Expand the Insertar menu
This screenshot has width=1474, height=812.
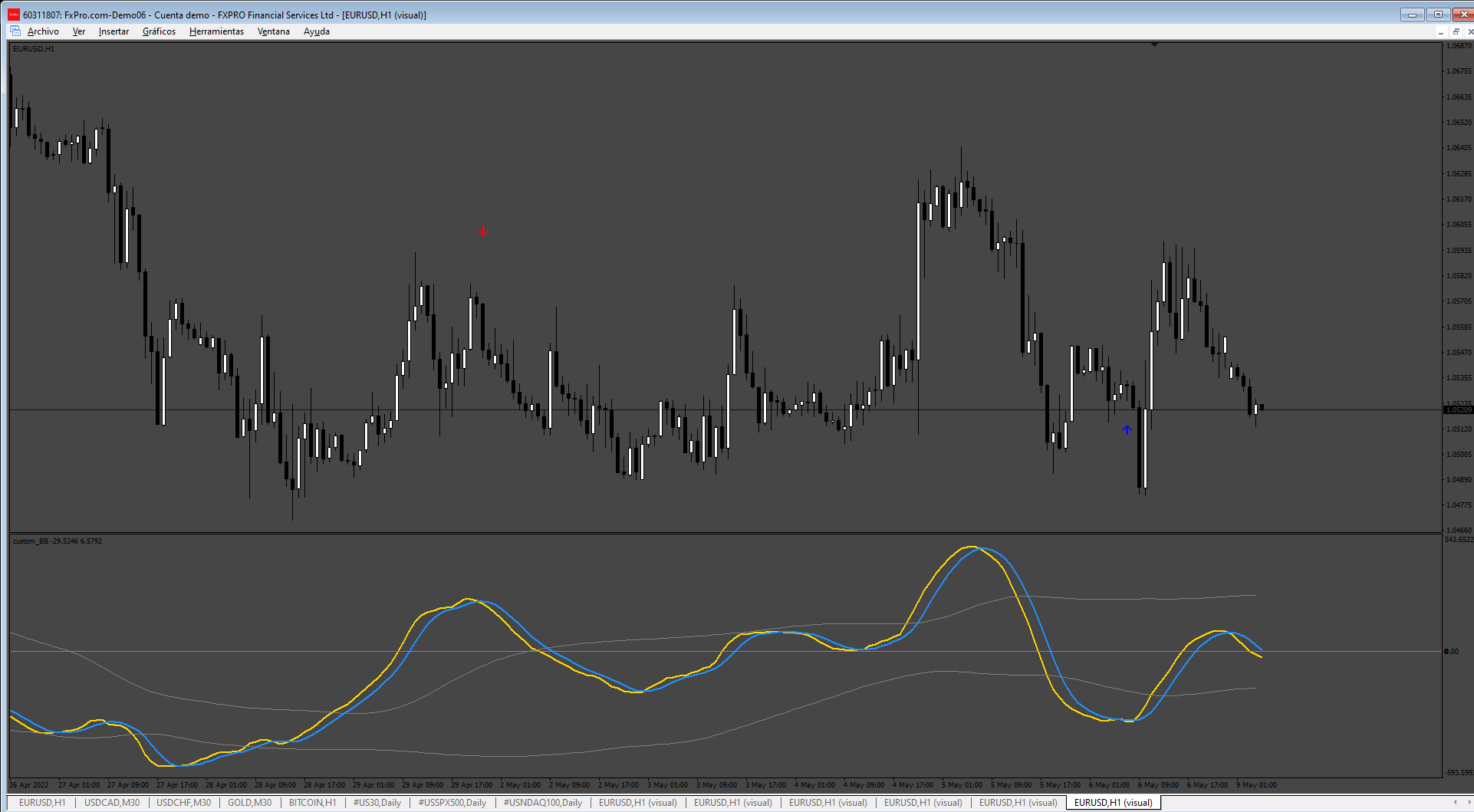pos(114,31)
